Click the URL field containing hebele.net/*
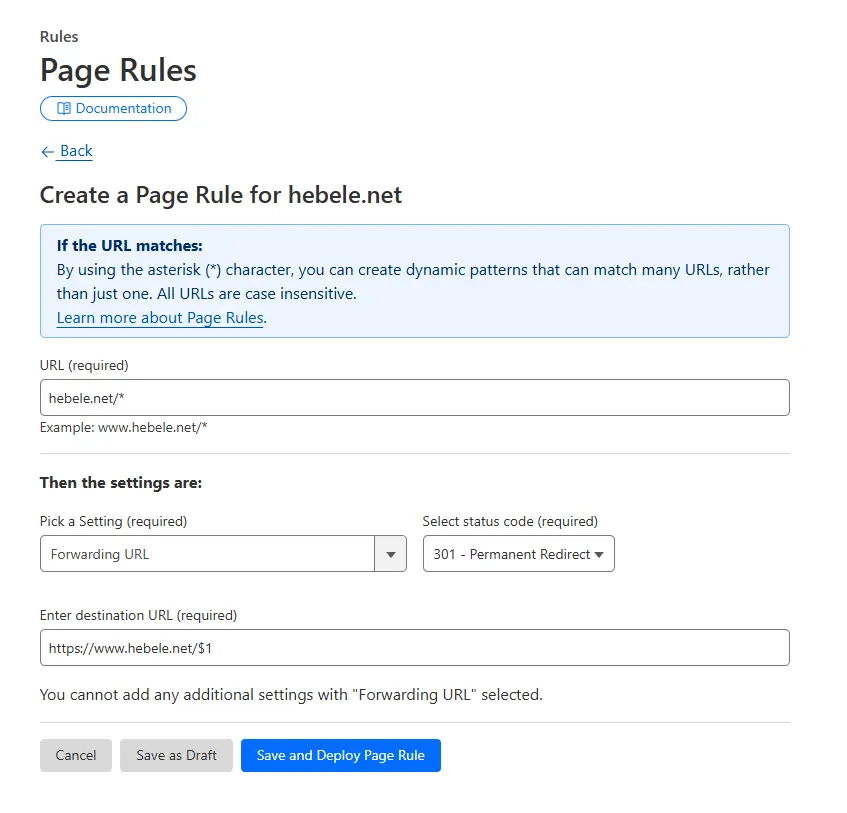Image resolution: width=847 pixels, height=813 pixels. pyautogui.click(x=414, y=398)
